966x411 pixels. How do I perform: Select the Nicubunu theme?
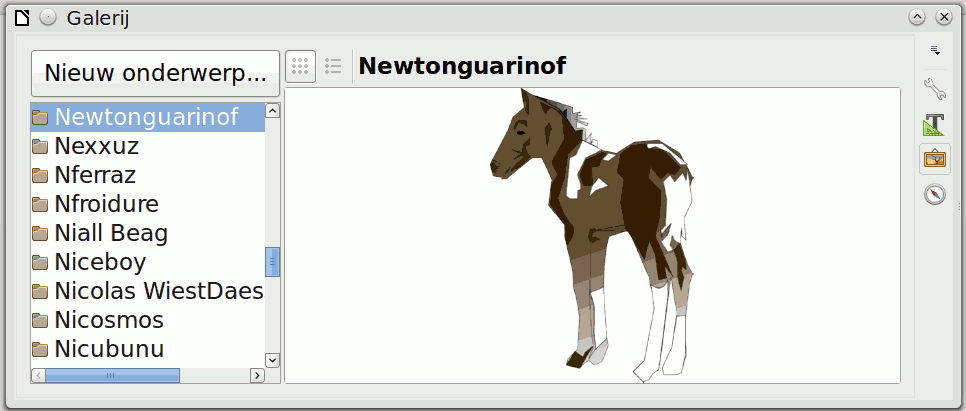[148, 349]
